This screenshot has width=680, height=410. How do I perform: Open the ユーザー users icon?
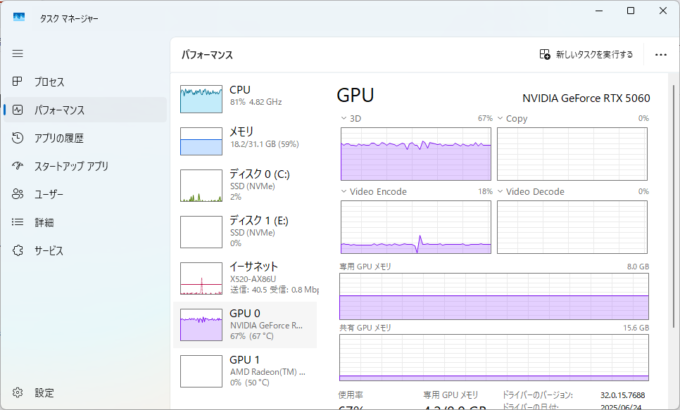coord(17,194)
